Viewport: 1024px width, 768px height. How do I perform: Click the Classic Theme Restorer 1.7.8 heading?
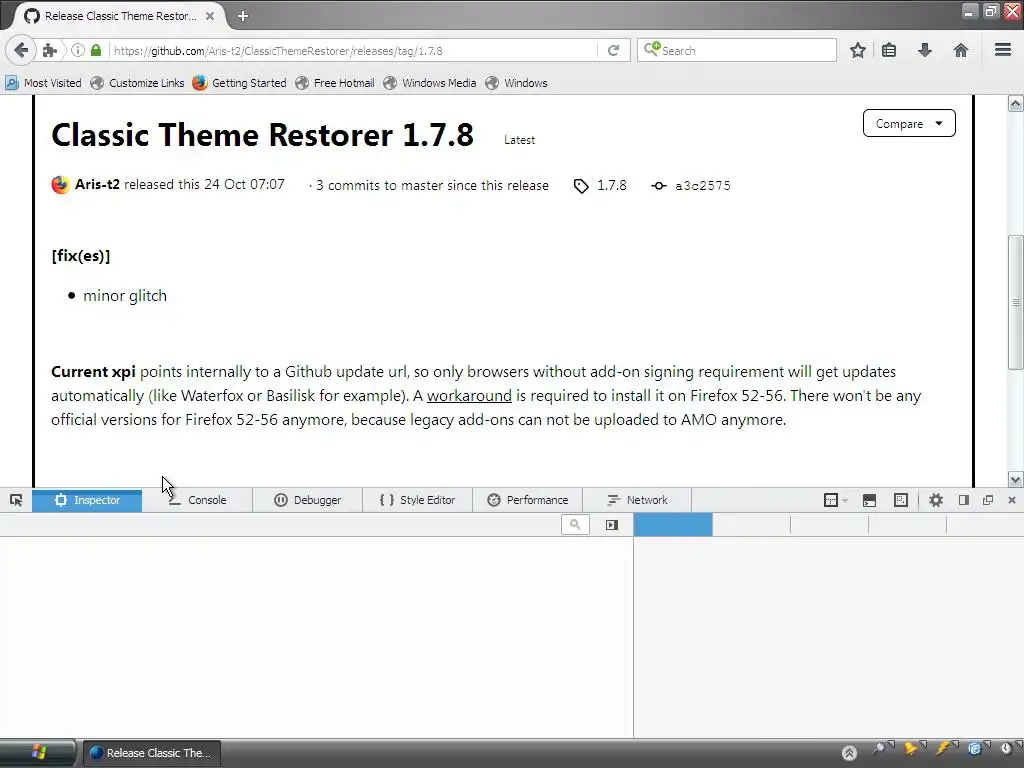tap(263, 135)
